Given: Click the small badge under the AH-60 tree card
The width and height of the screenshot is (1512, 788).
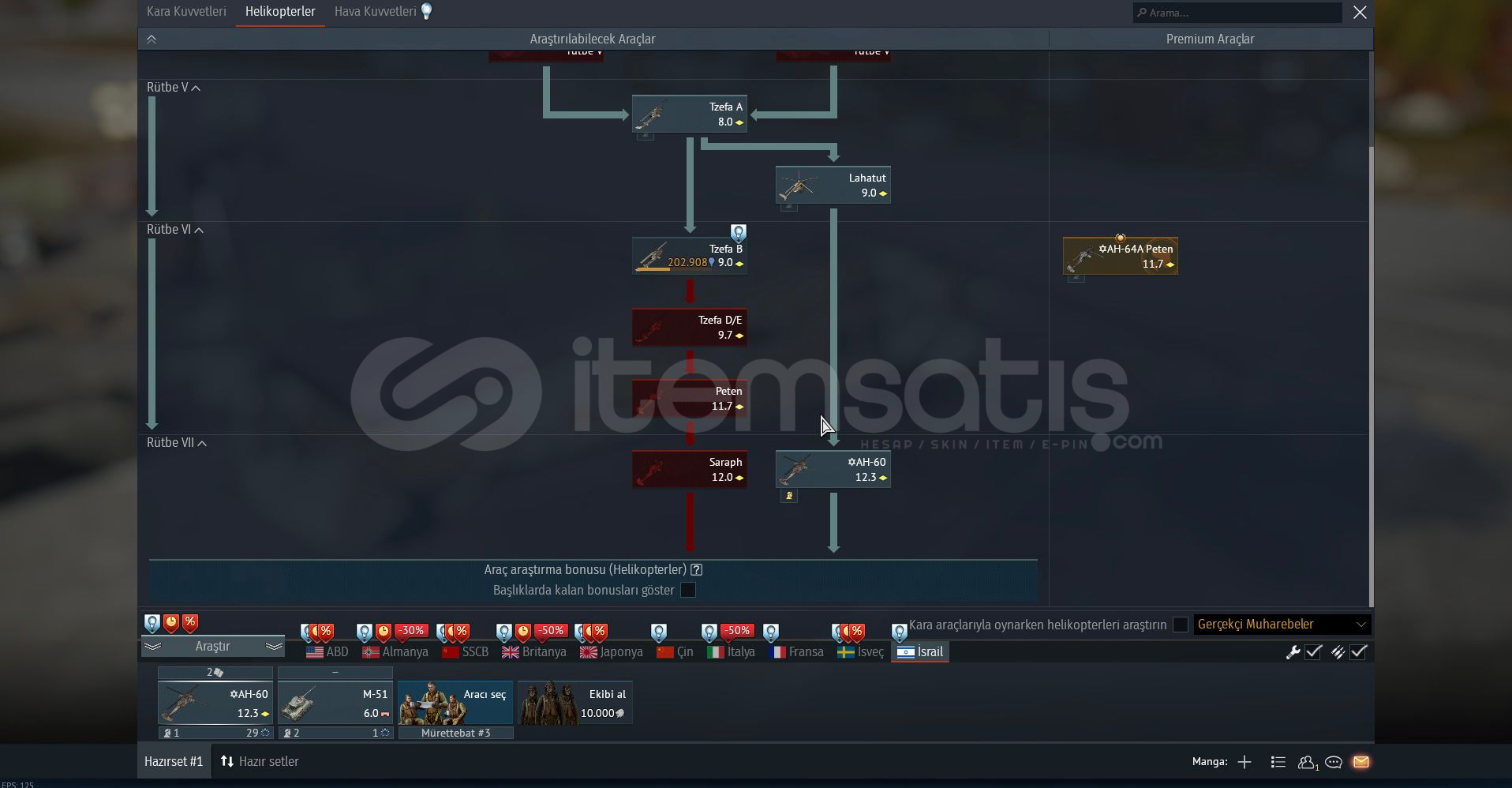Looking at the screenshot, I should 788,496.
